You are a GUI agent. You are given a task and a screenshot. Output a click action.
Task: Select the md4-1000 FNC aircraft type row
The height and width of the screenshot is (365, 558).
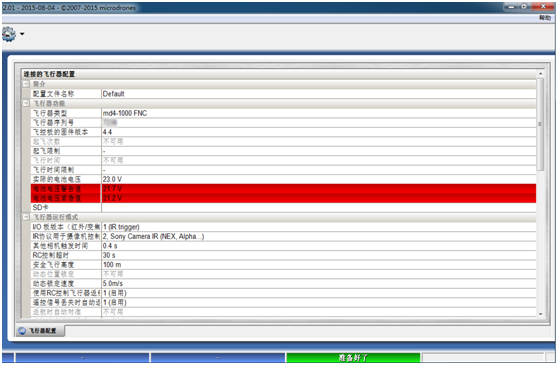pos(284,113)
